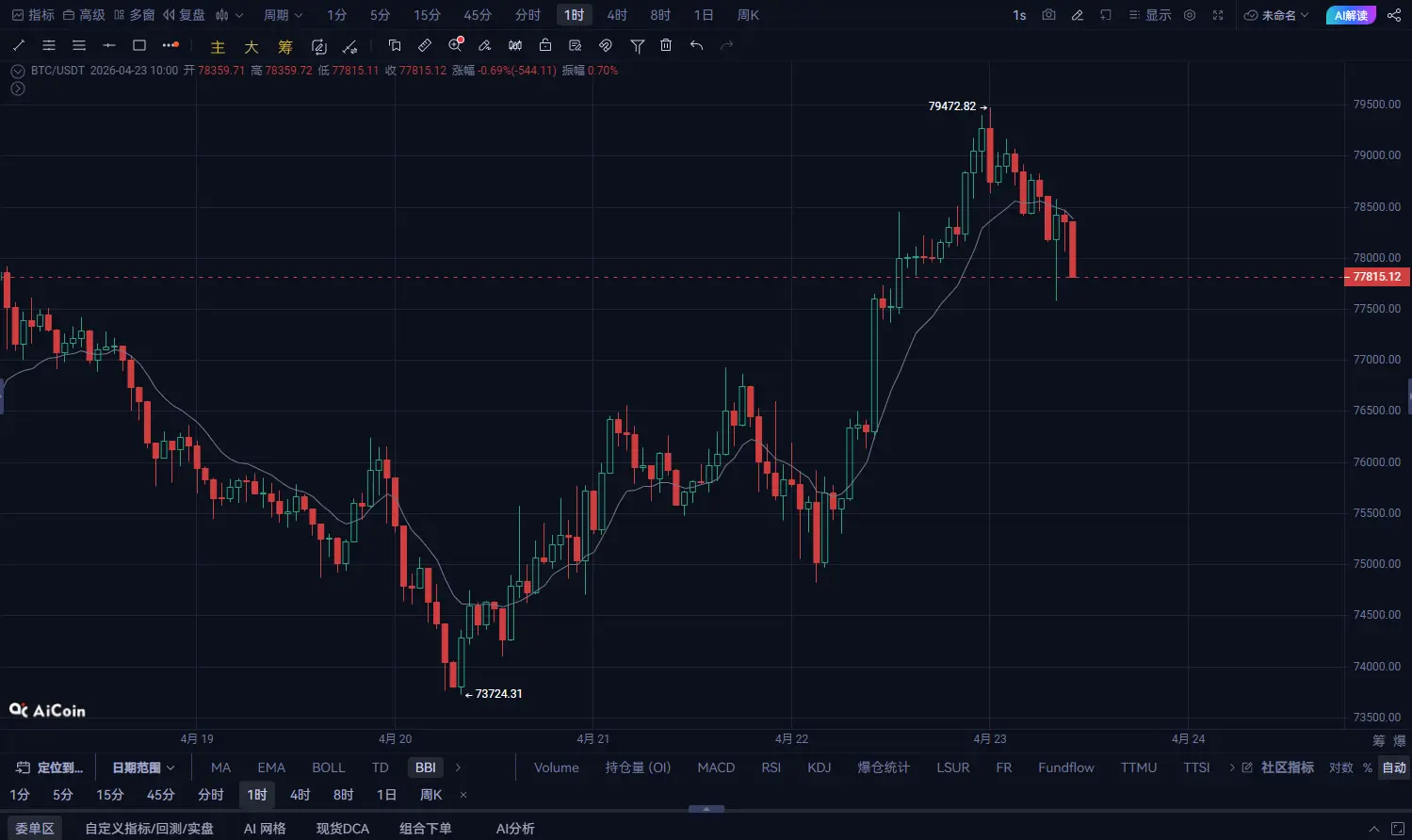Open more drawing tools with the three-dot icon

(170, 45)
